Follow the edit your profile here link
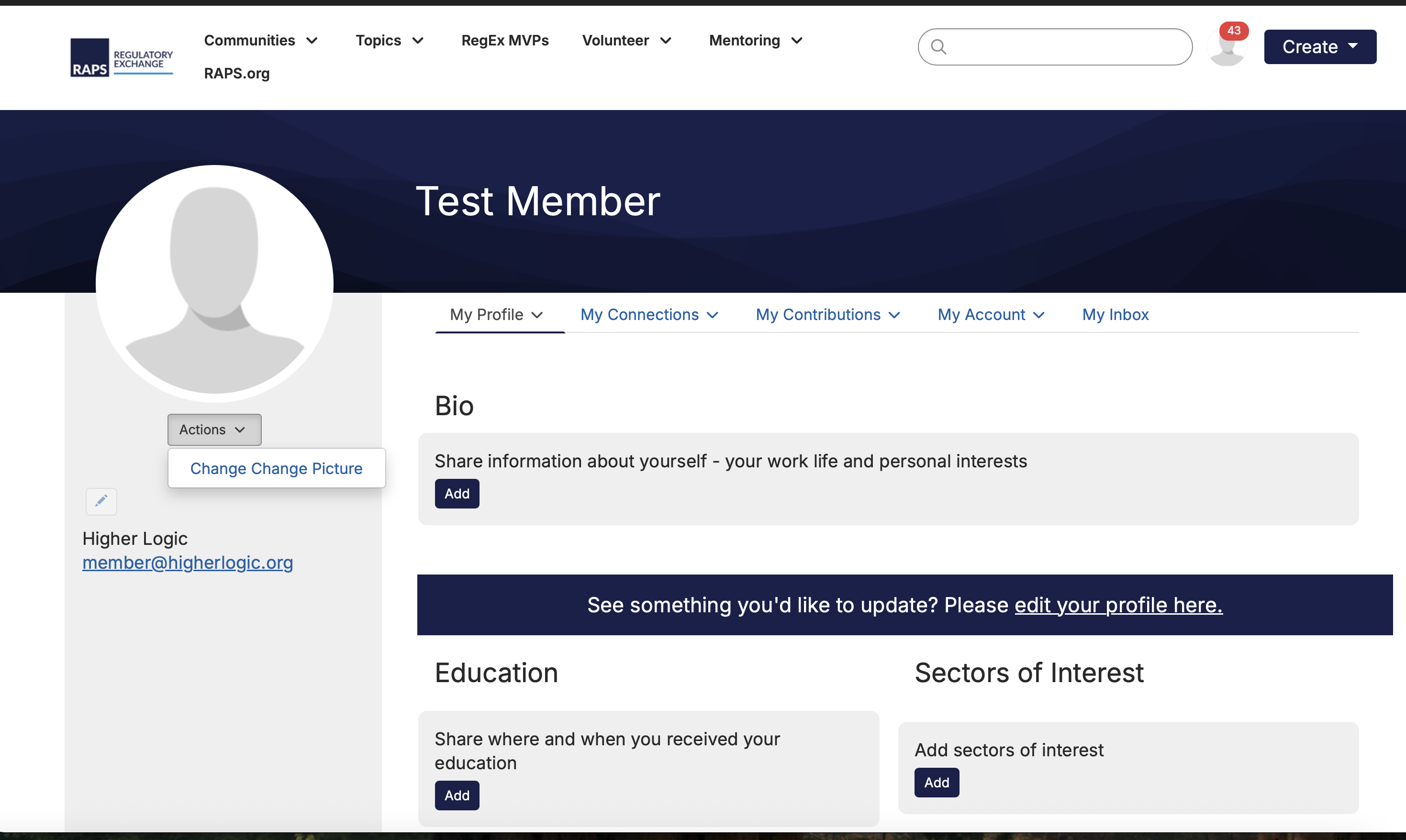The height and width of the screenshot is (840, 1406). pyautogui.click(x=1118, y=605)
